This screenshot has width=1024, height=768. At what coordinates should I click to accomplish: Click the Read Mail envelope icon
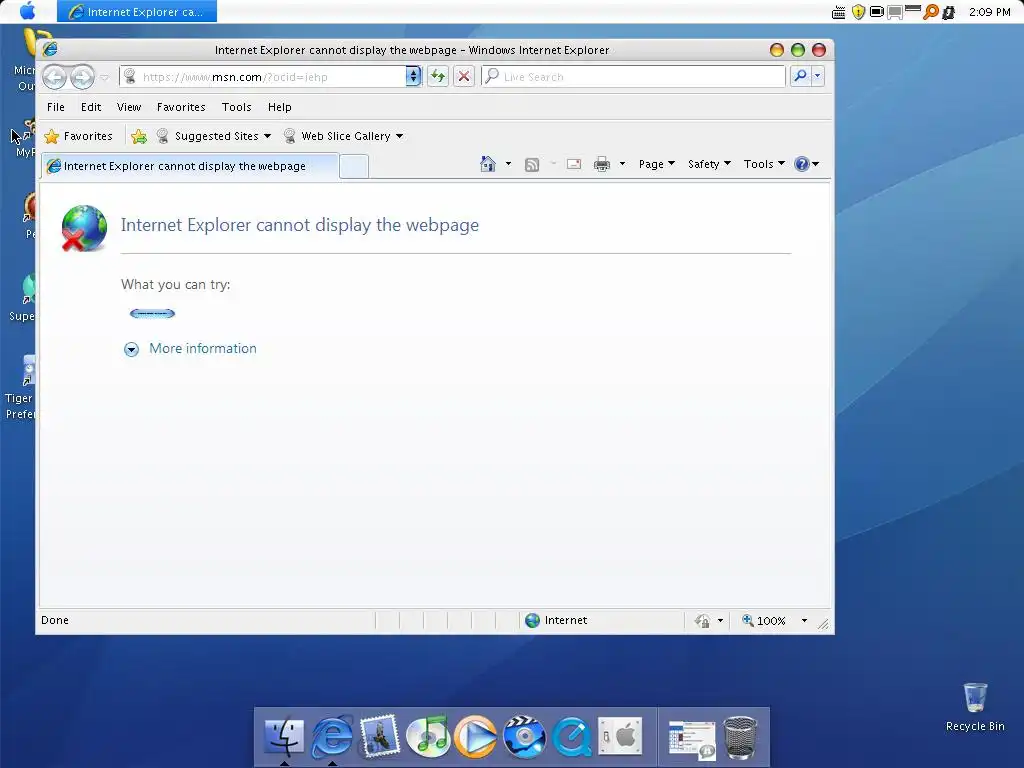point(574,164)
